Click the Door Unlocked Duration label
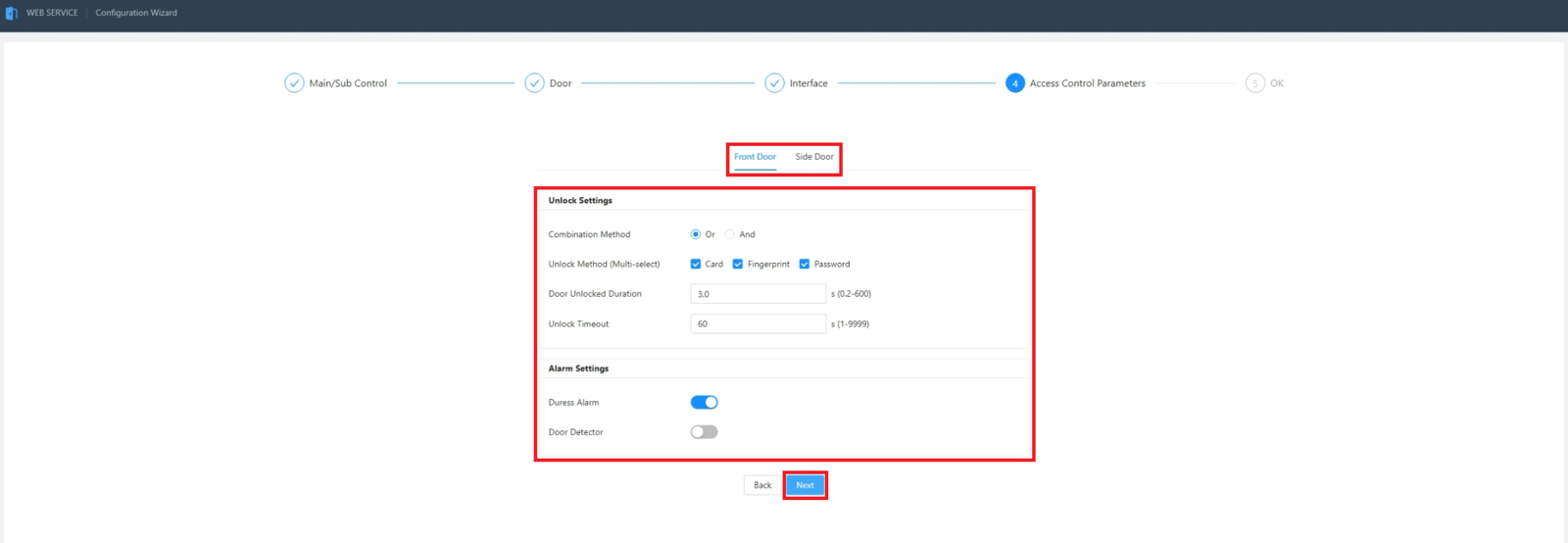1568x543 pixels. (595, 294)
